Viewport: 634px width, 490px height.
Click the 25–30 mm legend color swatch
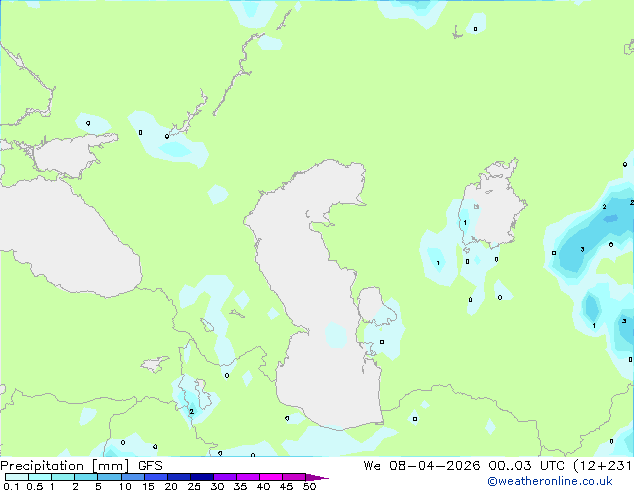point(202,477)
